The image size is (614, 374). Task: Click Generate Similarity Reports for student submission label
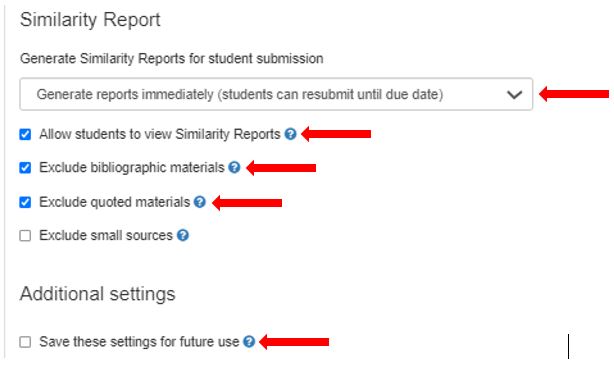pos(172,59)
